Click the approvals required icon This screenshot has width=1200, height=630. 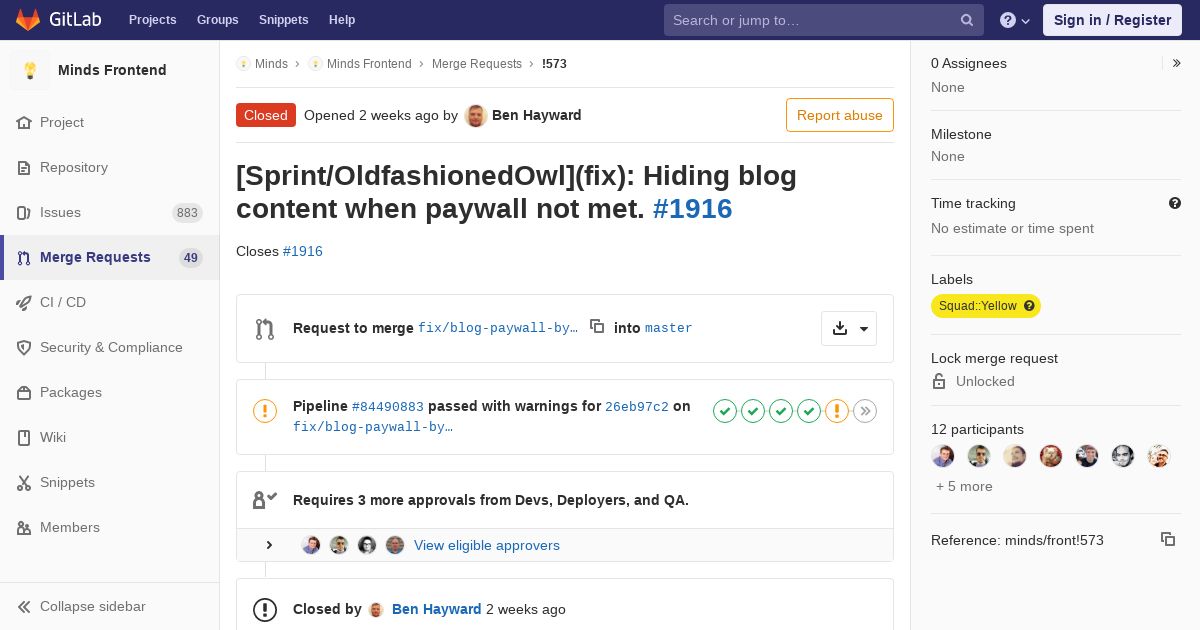[265, 500]
